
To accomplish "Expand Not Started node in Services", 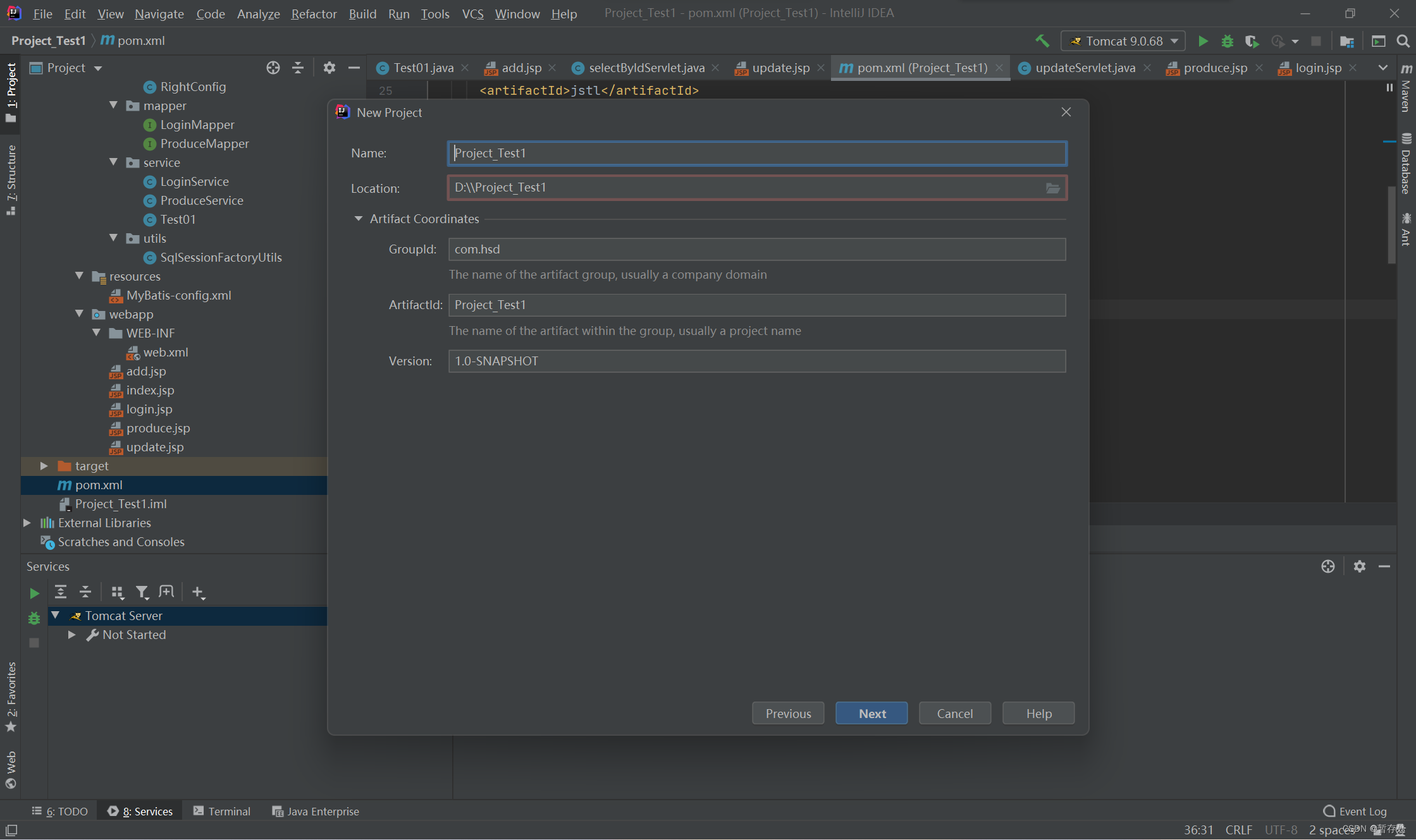I will tap(72, 635).
